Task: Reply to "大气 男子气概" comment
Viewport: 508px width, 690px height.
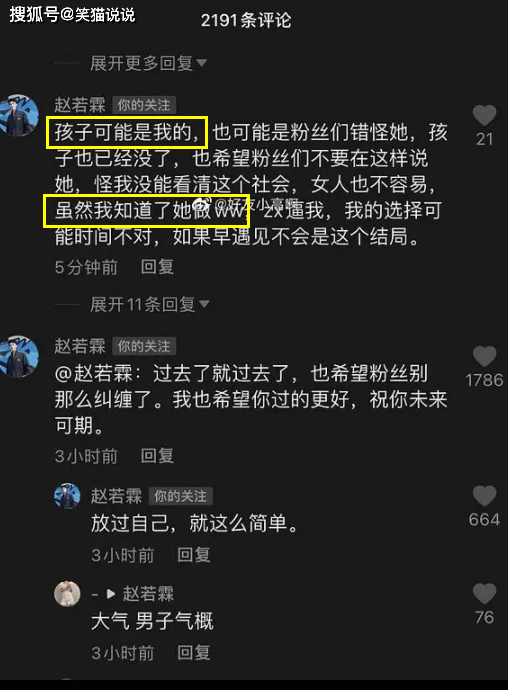Action: click(194, 653)
